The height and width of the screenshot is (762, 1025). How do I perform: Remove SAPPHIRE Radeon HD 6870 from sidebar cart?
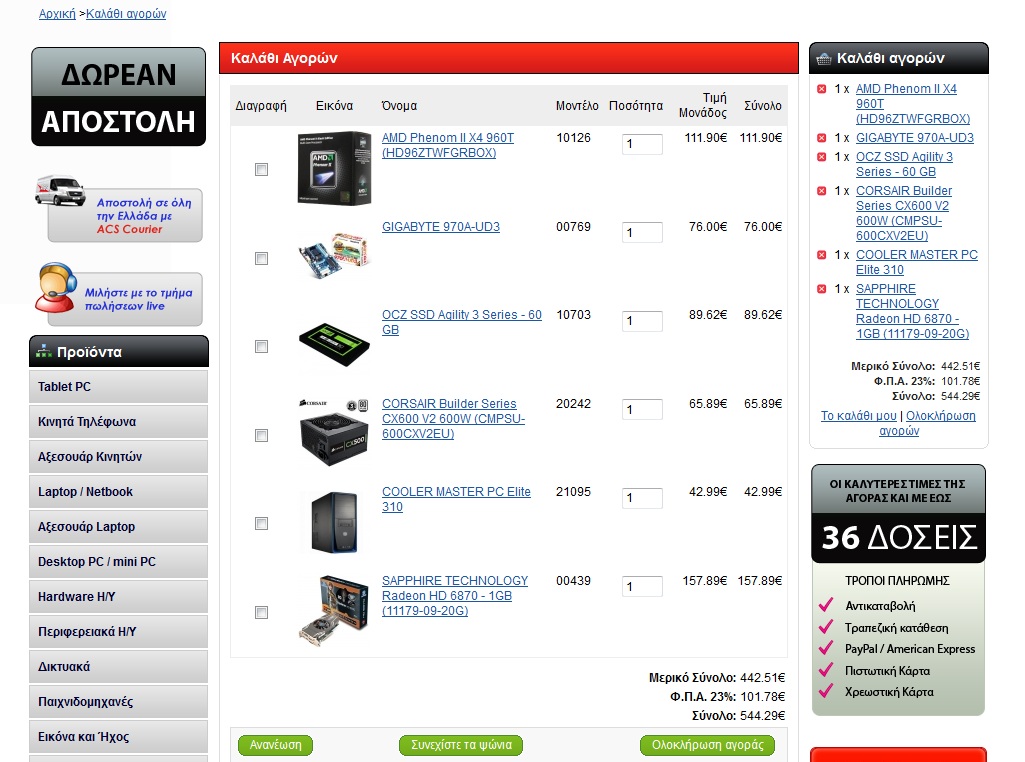(x=822, y=289)
